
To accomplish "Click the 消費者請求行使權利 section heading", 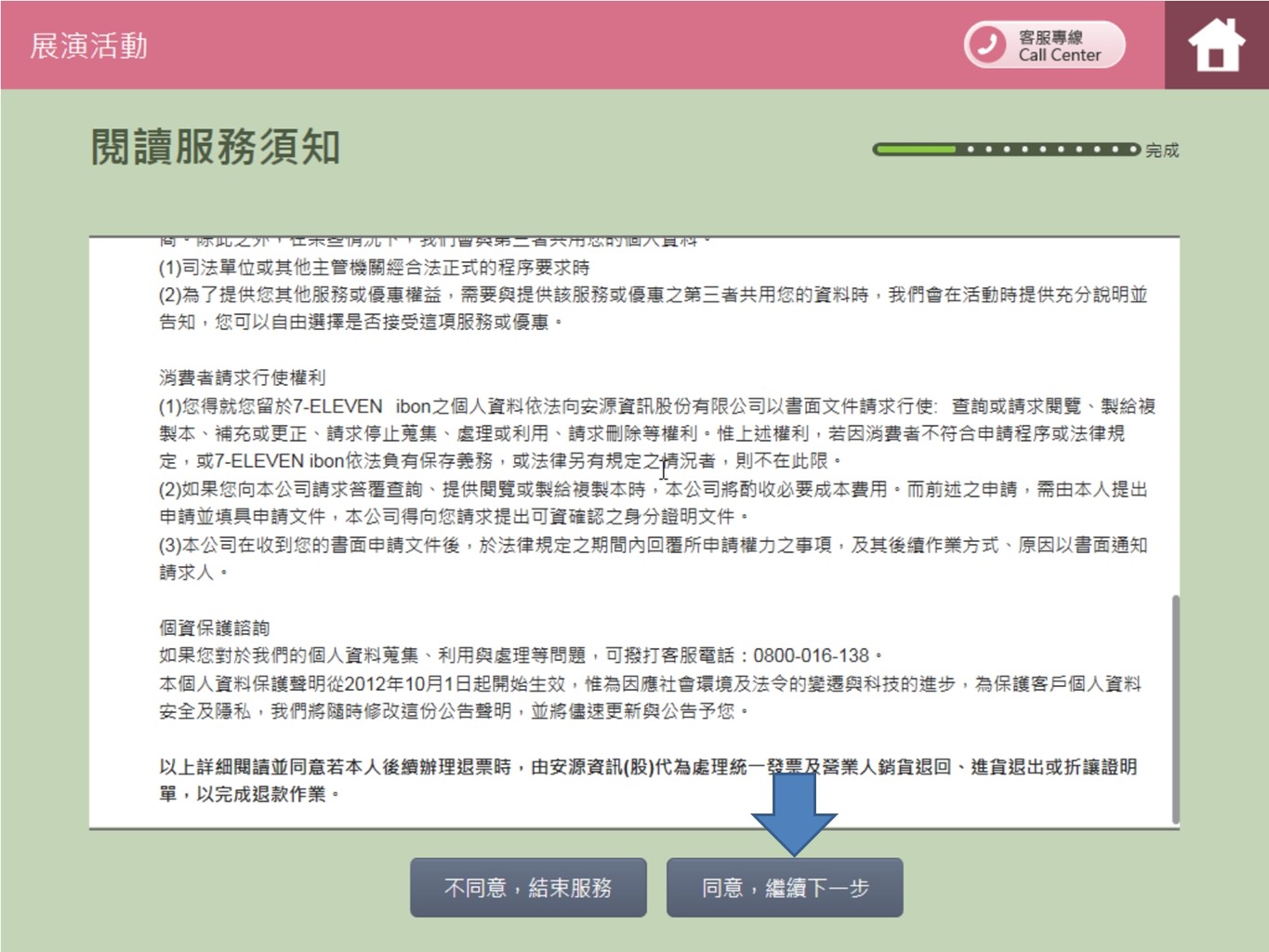I will point(242,377).
